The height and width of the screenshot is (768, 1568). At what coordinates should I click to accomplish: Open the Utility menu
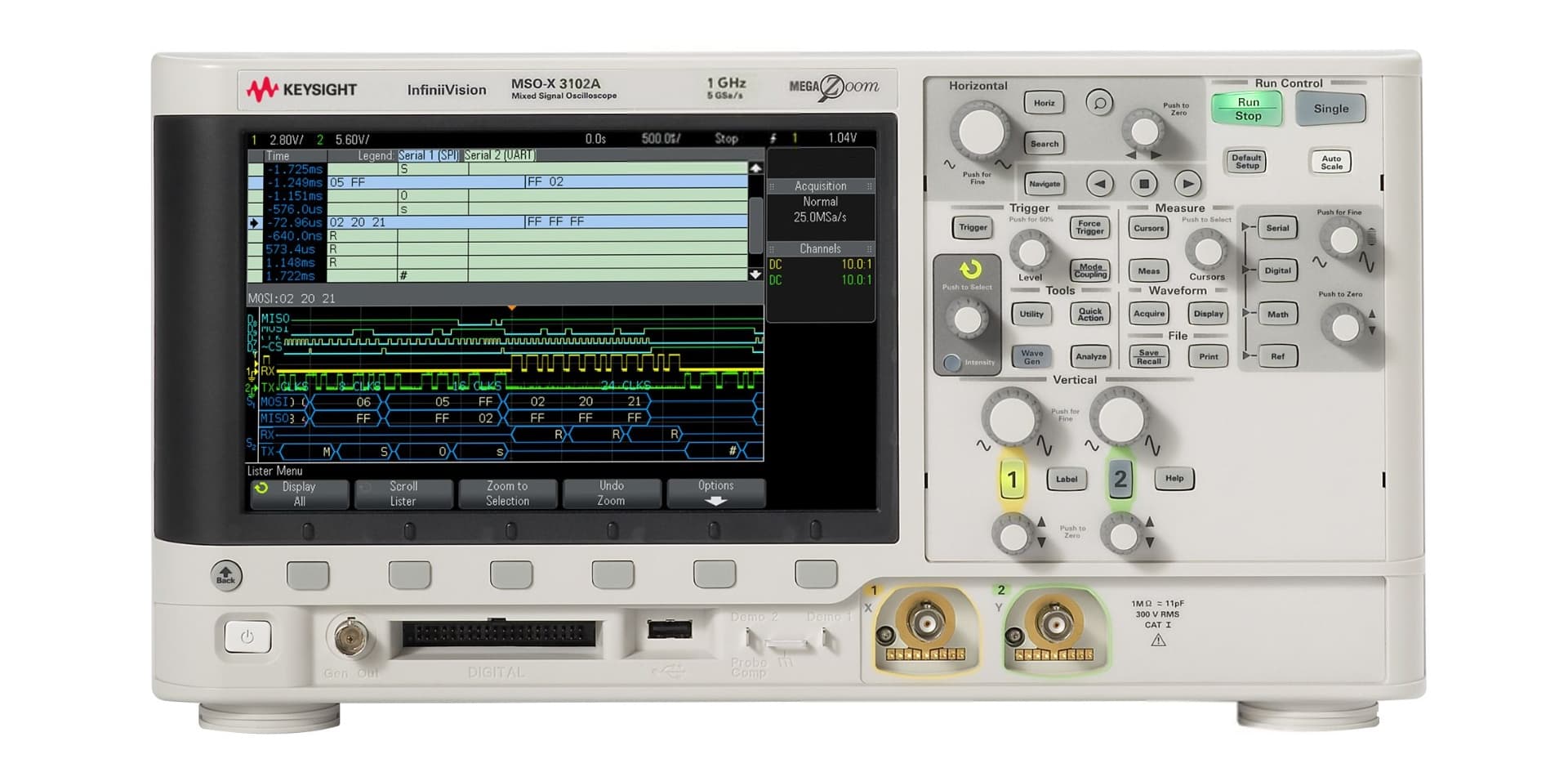pos(1031,315)
